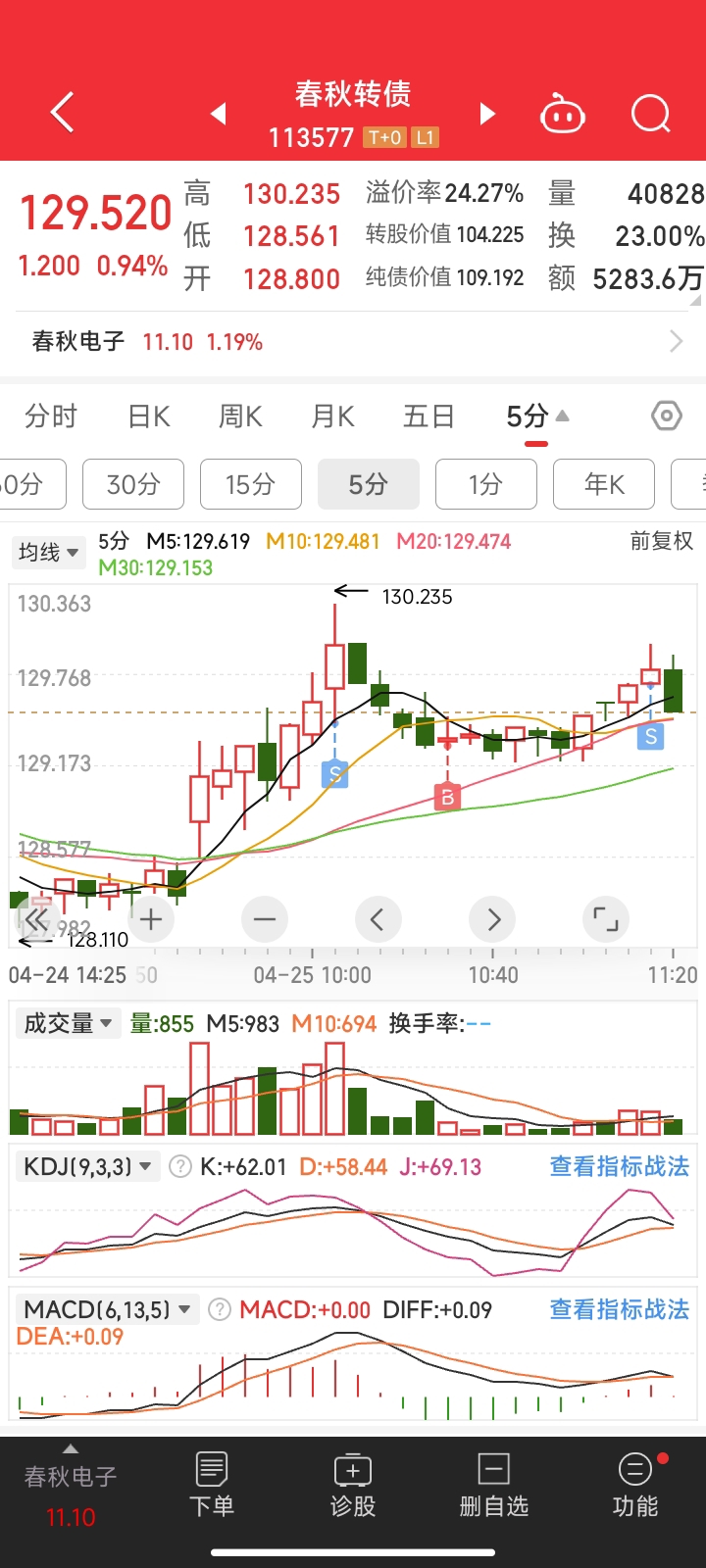Viewport: 706px width, 1568px height.
Task: Move chart right with arrow button
Action: click(493, 919)
